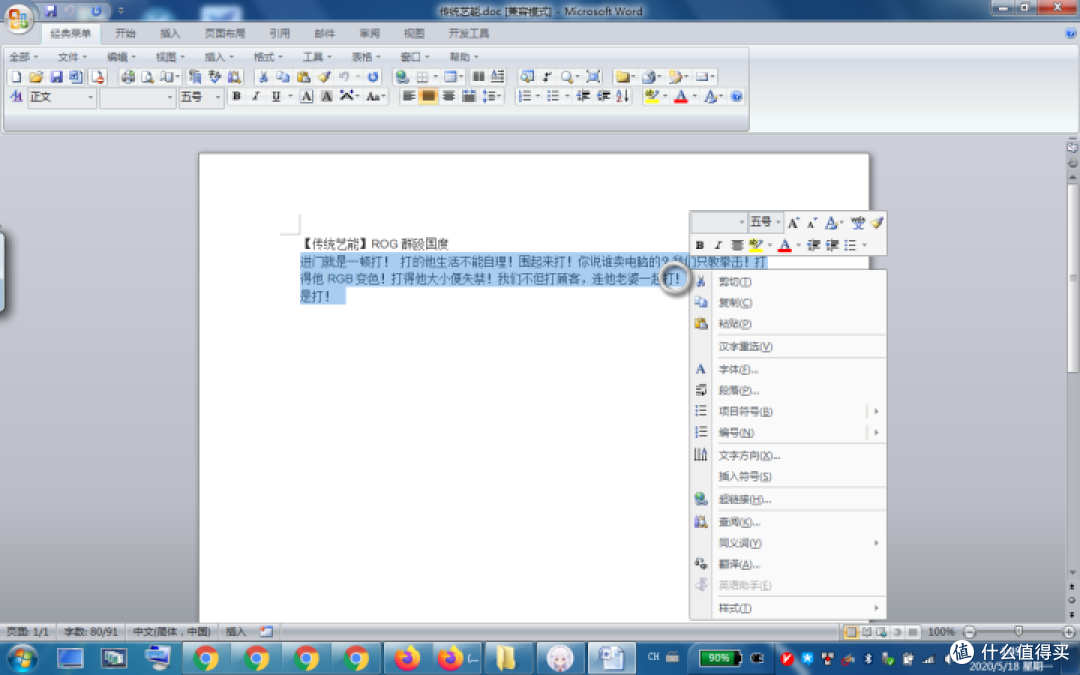Click the 格式 classic menu button
Image resolution: width=1080 pixels, height=675 pixels.
click(x=268, y=56)
